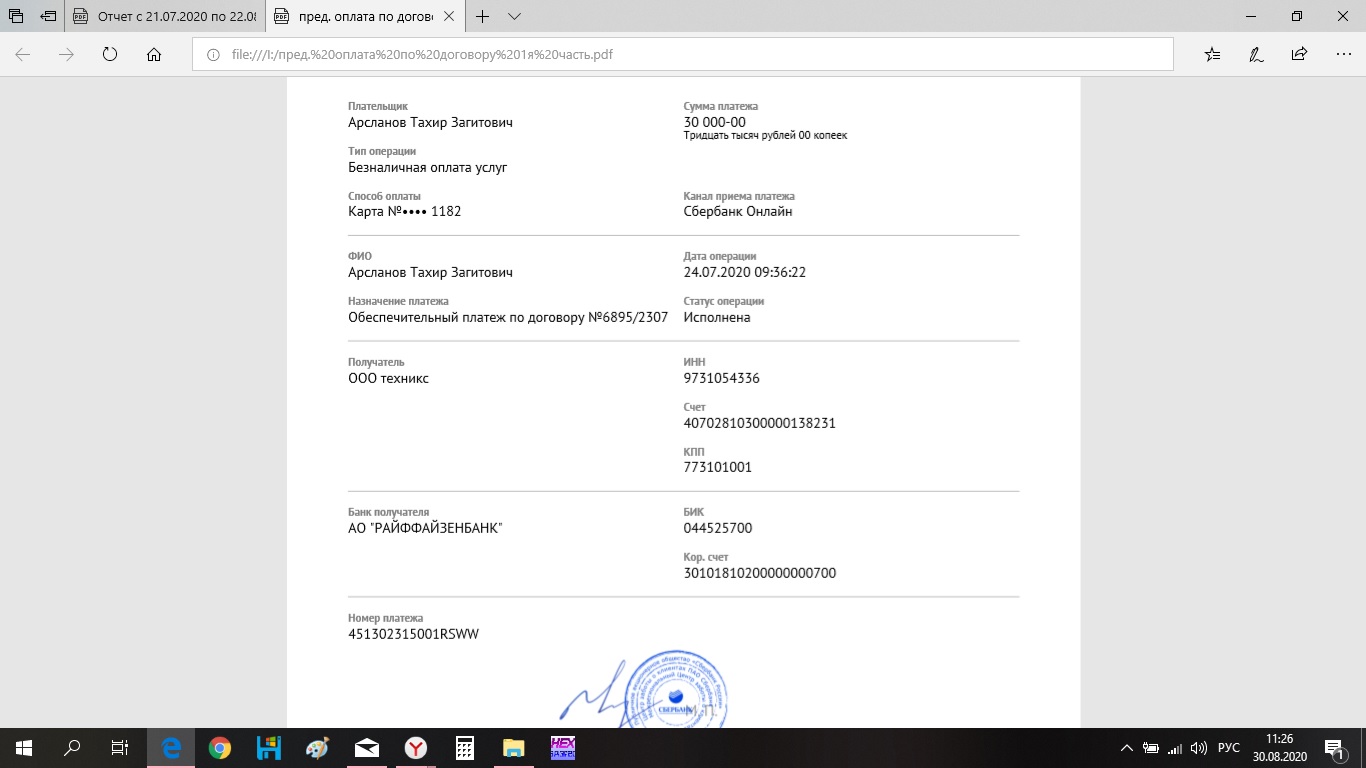The image size is (1366, 768).
Task: Open the blue H floppy app in taskbar
Action: [x=268, y=748]
